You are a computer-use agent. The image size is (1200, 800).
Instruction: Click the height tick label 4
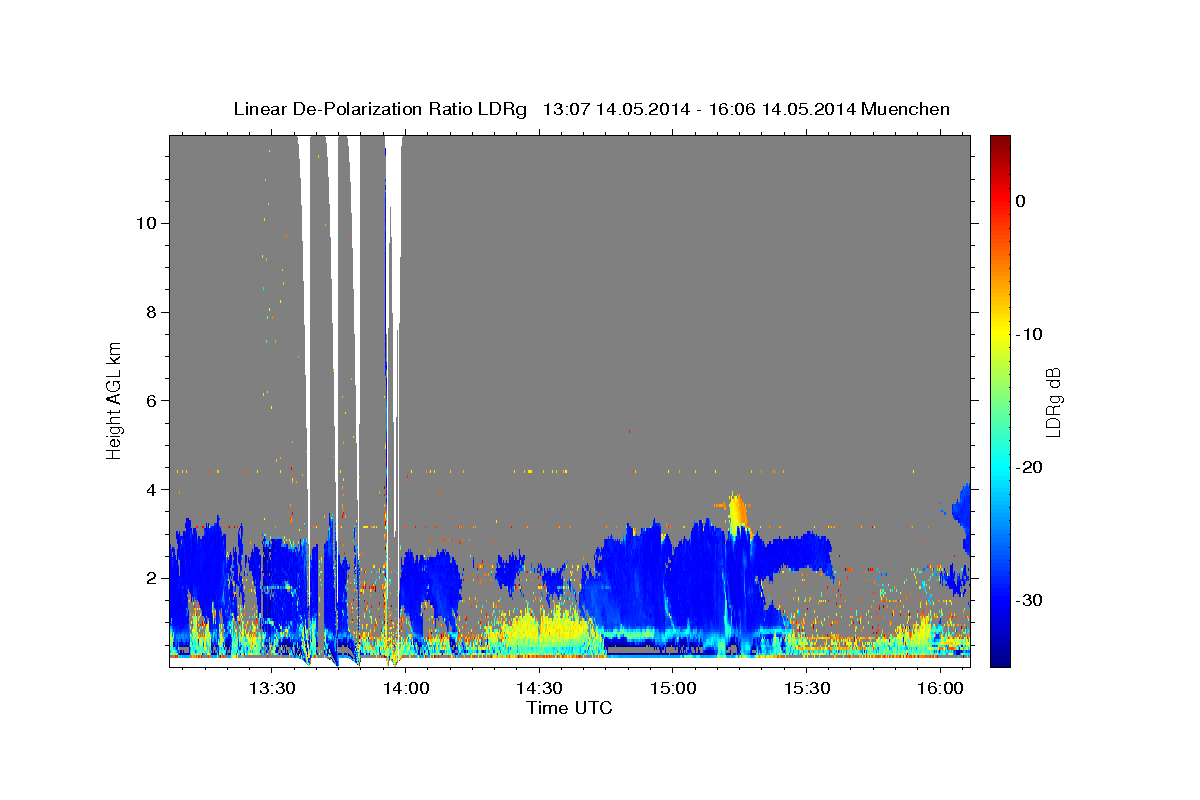(150, 490)
